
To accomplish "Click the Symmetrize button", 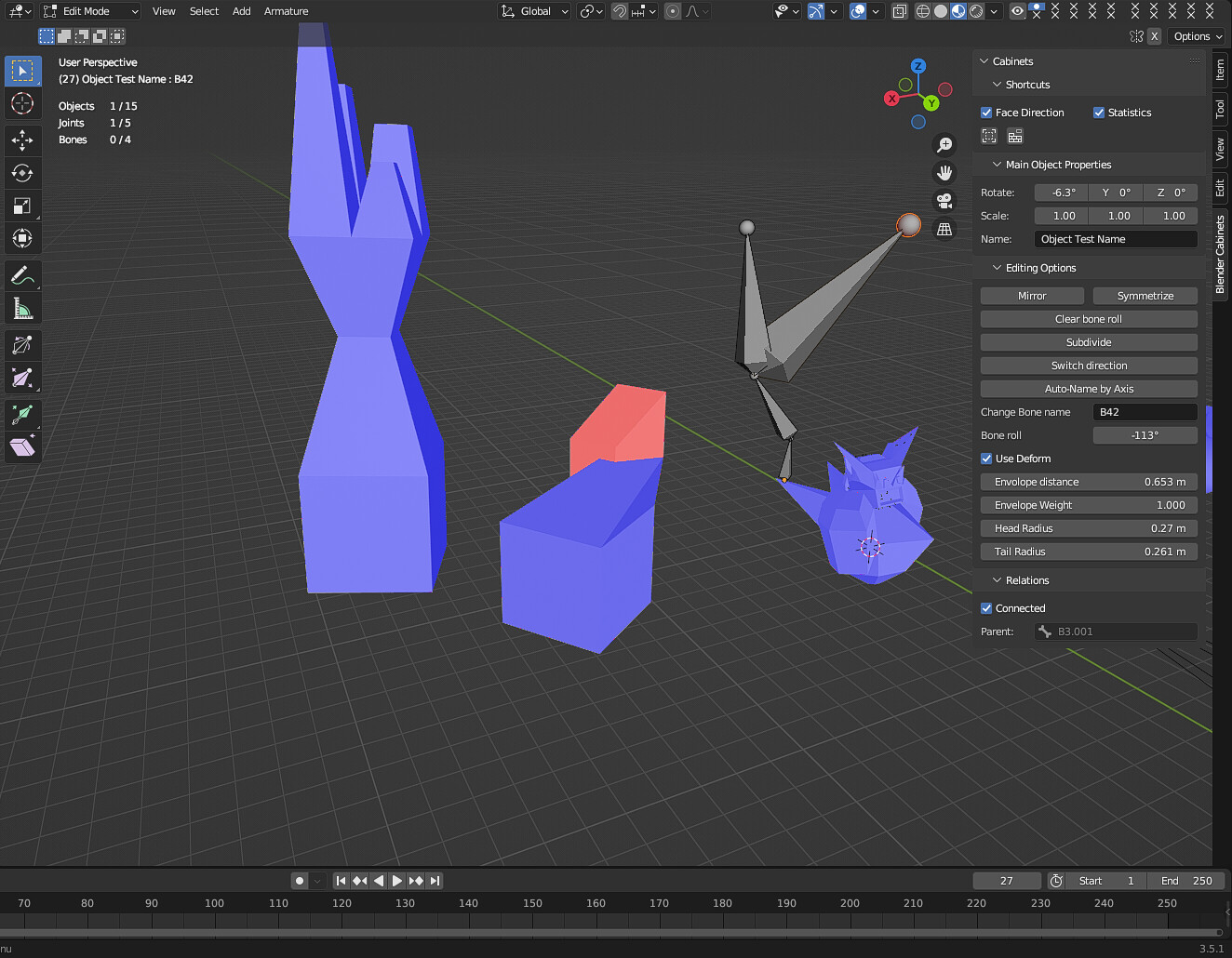I will pos(1145,296).
